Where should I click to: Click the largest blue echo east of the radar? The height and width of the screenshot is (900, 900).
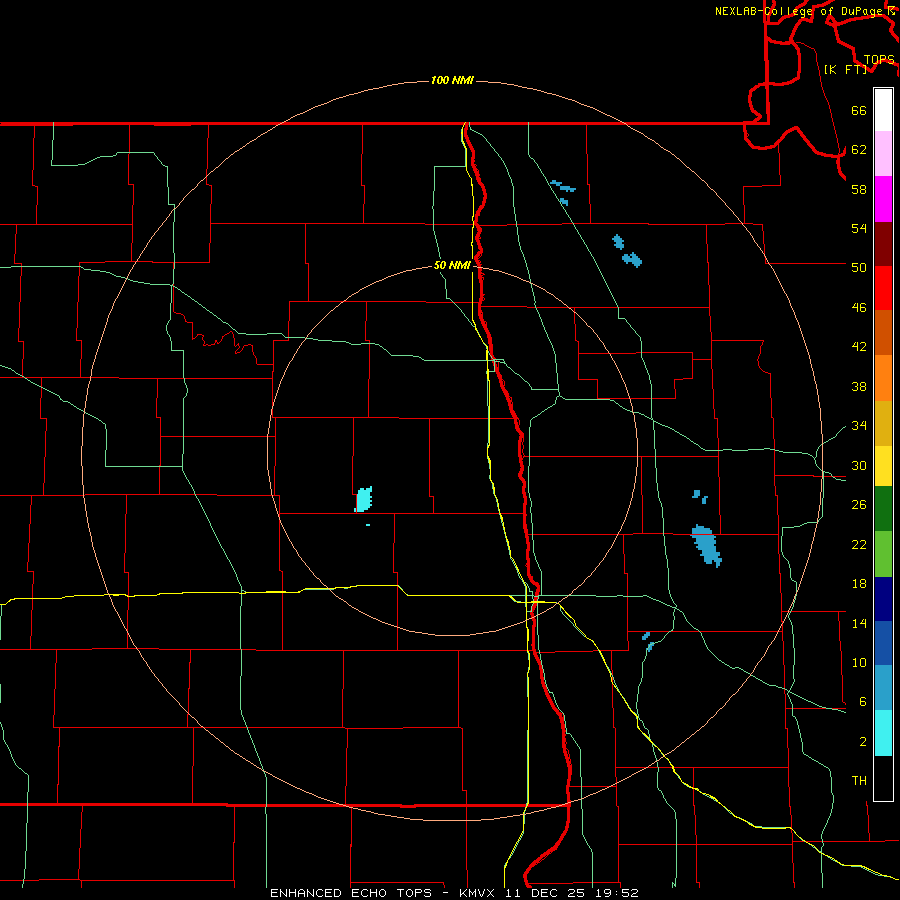tap(706, 546)
